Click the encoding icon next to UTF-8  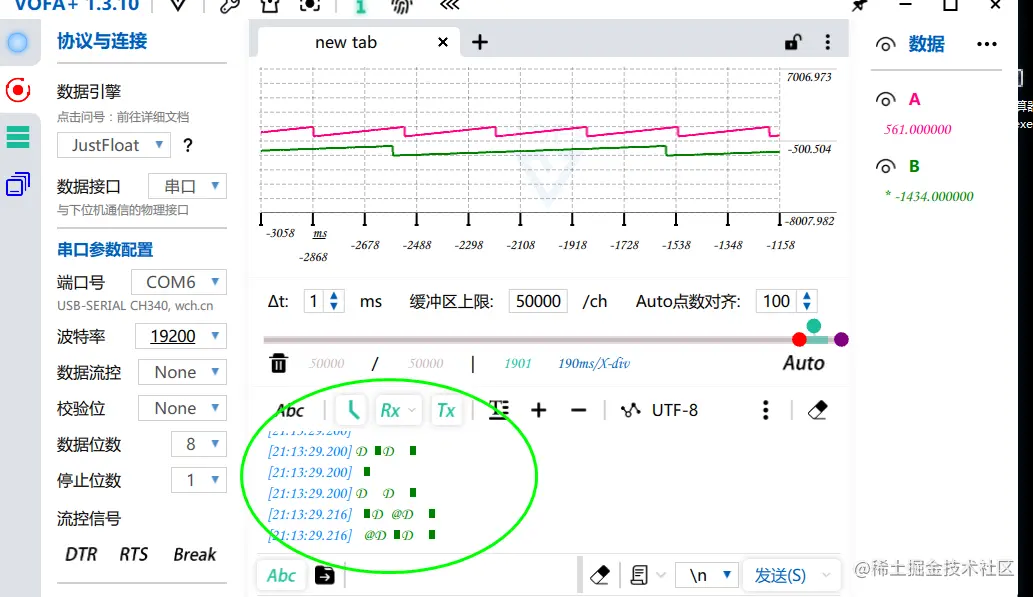click(x=630, y=410)
